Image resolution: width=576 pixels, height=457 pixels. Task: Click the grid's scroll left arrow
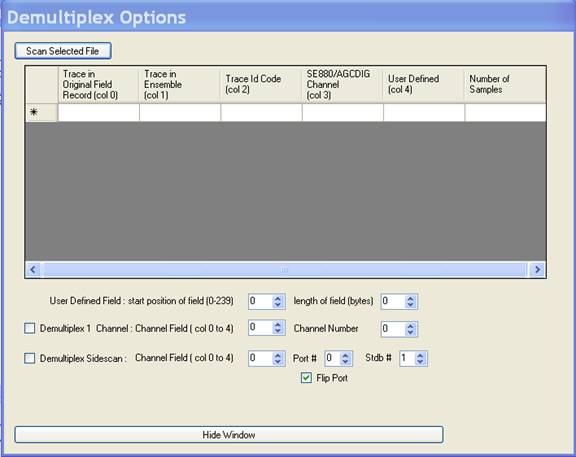[33, 270]
